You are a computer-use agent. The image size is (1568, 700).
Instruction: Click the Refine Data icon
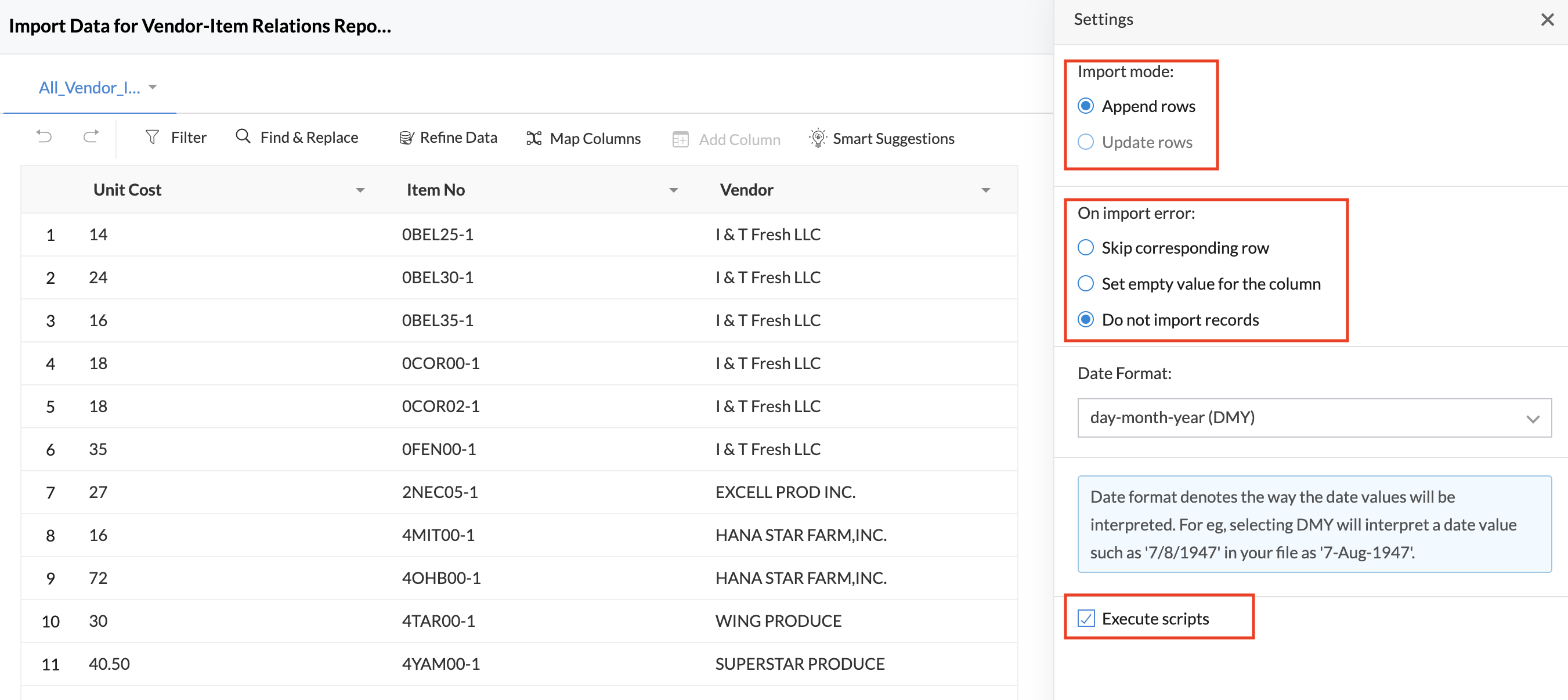coord(406,138)
